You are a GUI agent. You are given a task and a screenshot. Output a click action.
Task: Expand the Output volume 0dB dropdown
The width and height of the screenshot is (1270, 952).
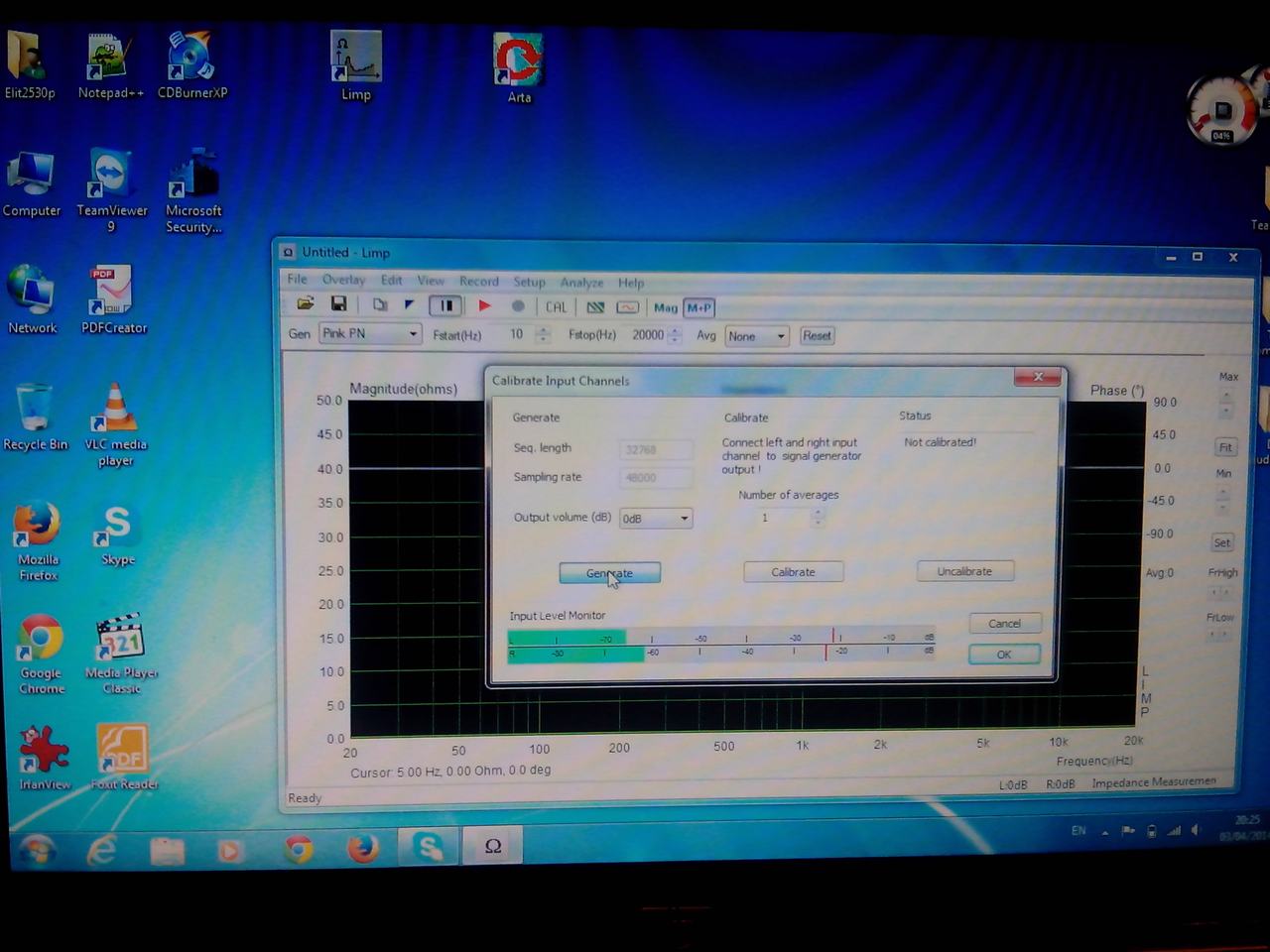tap(684, 519)
